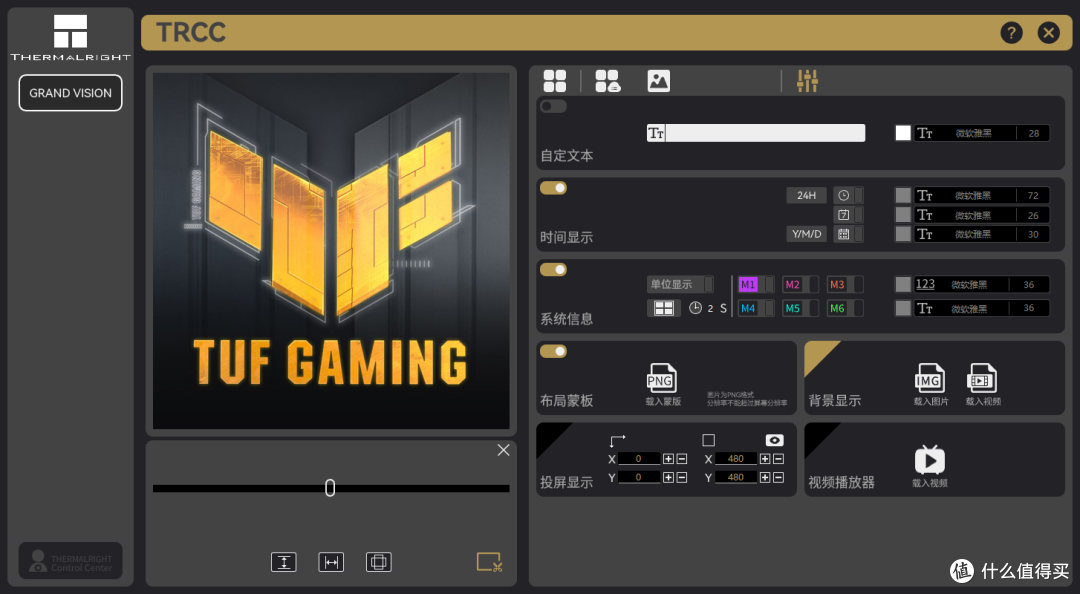Pick color swatch for size 72 font
Viewport: 1080px width, 594px height.
902,196
